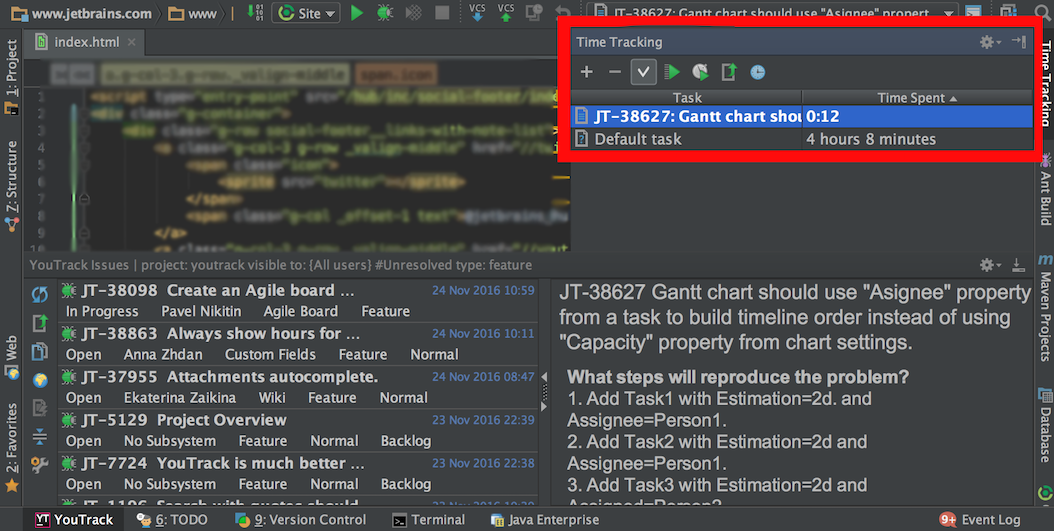Click the issue panel splitter arrows
This screenshot has width=1054, height=531.
click(544, 391)
